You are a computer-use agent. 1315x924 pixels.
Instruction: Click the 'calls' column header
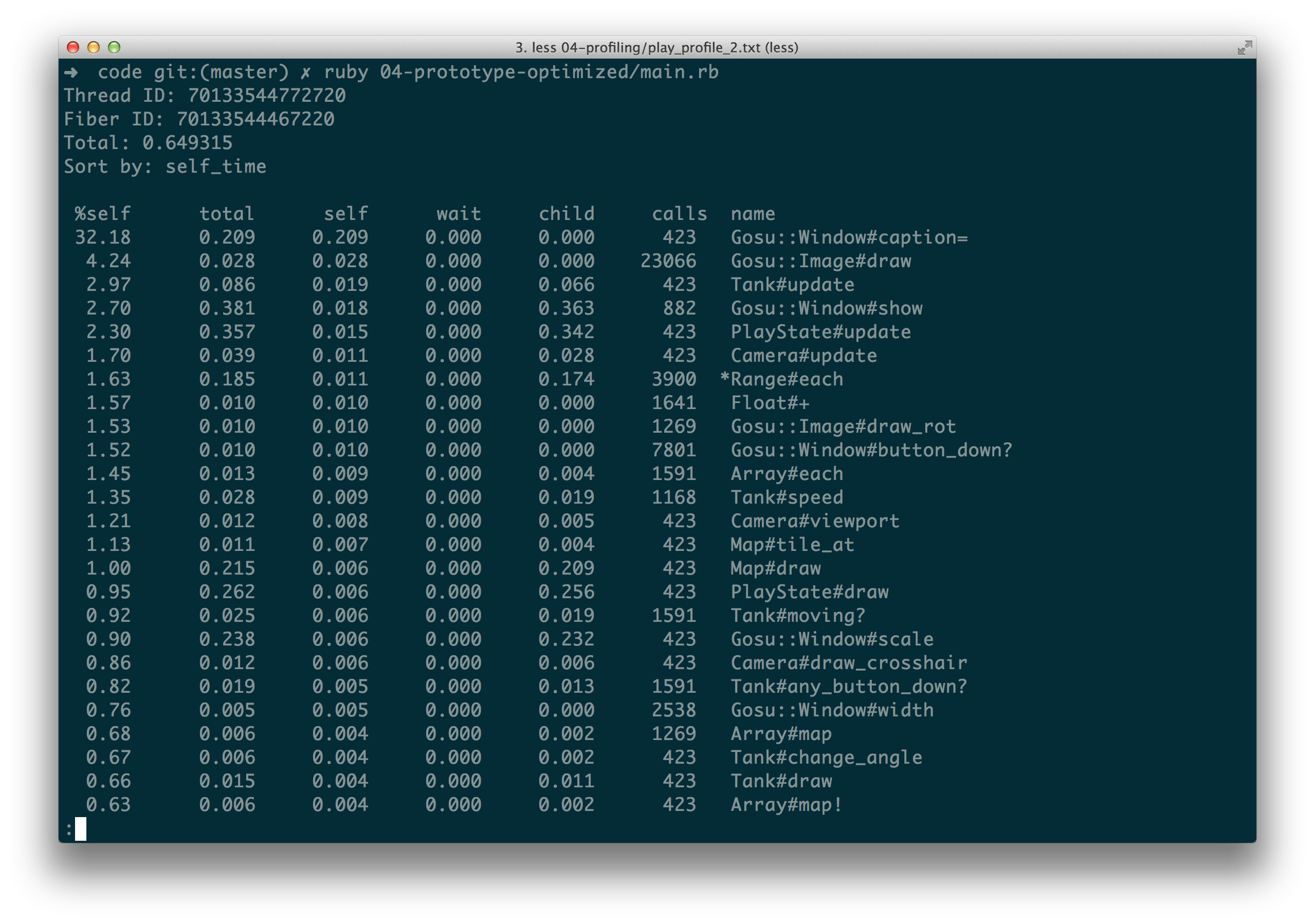679,214
